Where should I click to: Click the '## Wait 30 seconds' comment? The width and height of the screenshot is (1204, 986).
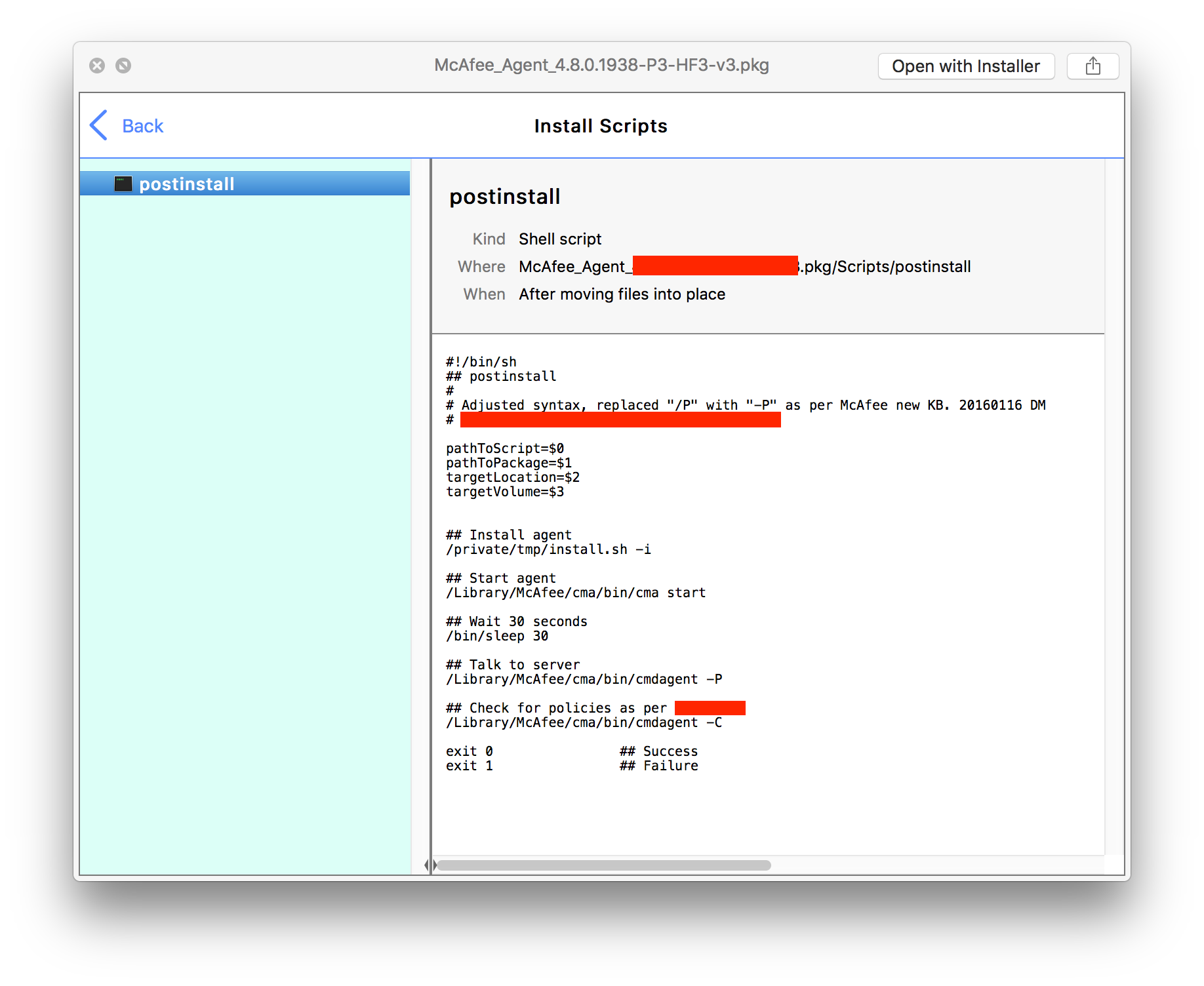point(517,621)
